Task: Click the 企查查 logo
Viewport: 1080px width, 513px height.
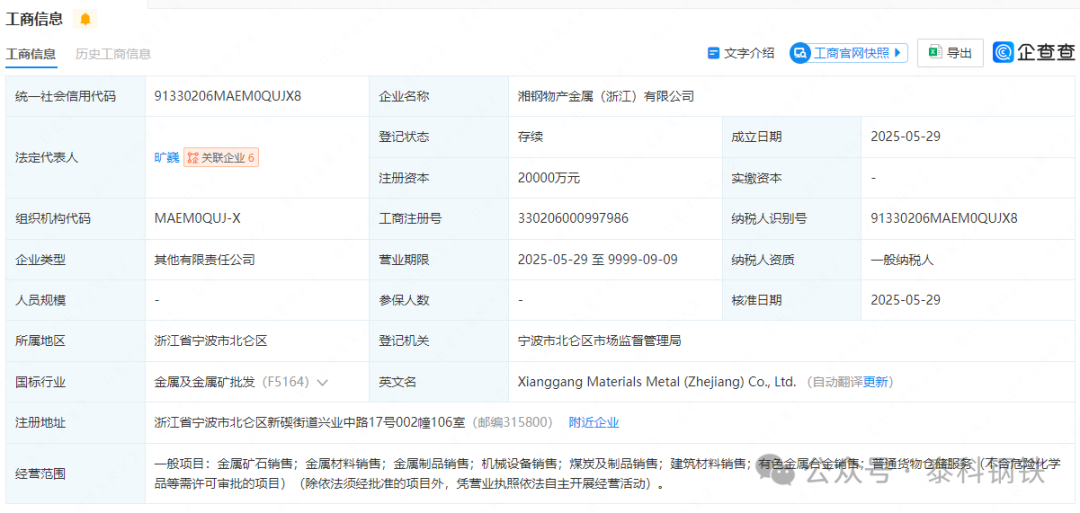Action: pos(1034,52)
